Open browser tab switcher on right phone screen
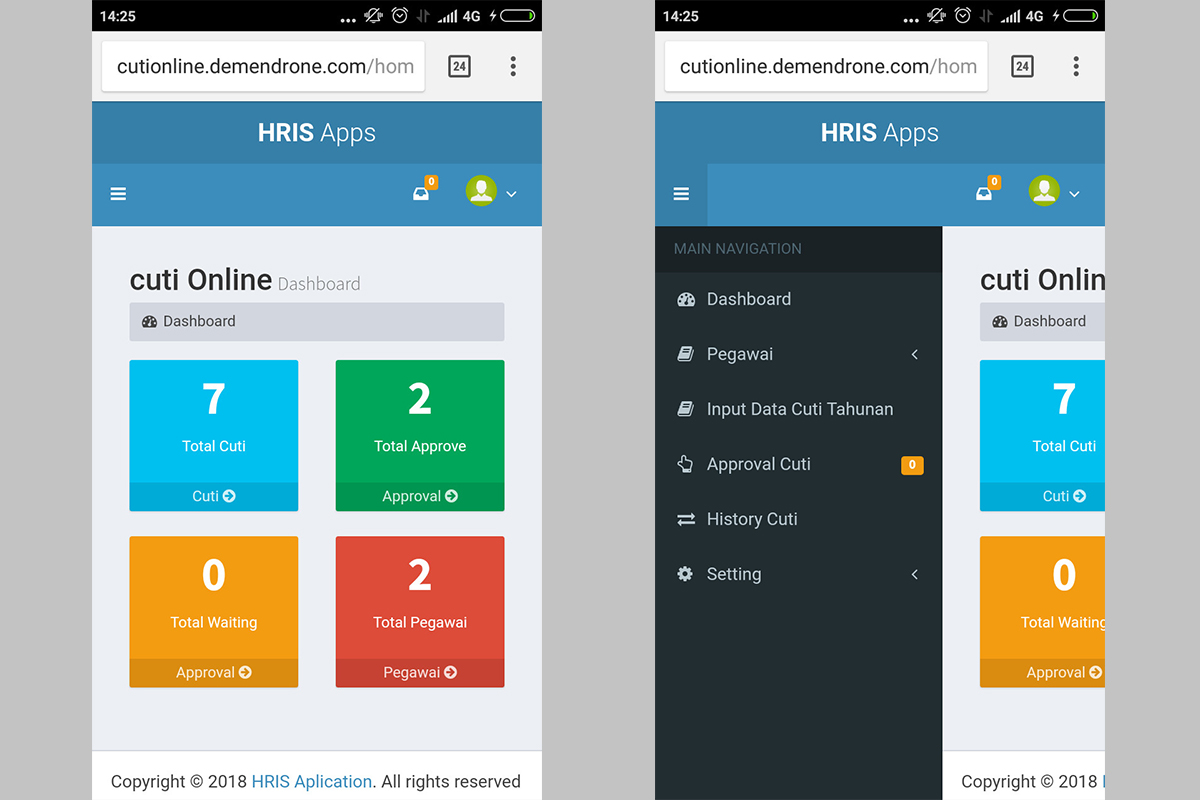The width and height of the screenshot is (1200, 800). [1022, 66]
